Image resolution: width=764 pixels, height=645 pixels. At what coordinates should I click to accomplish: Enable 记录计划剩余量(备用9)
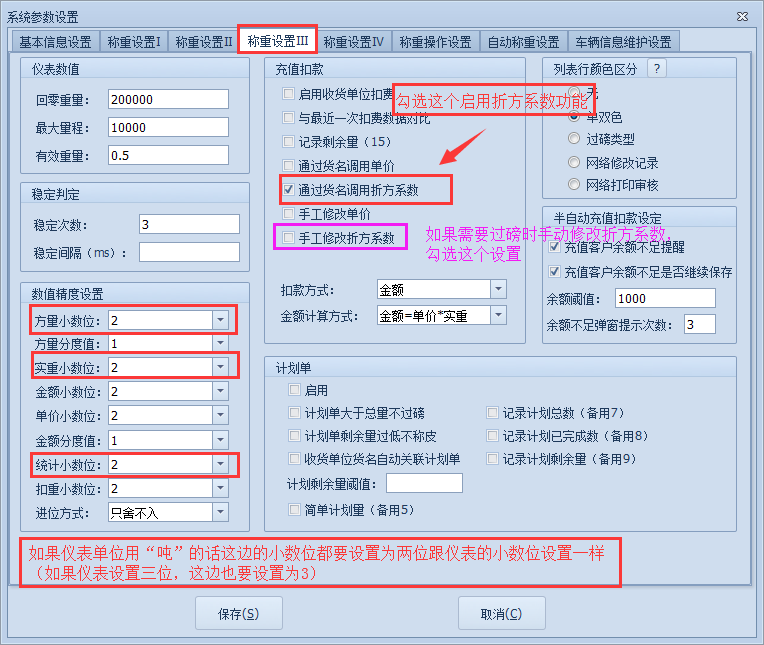pos(492,458)
